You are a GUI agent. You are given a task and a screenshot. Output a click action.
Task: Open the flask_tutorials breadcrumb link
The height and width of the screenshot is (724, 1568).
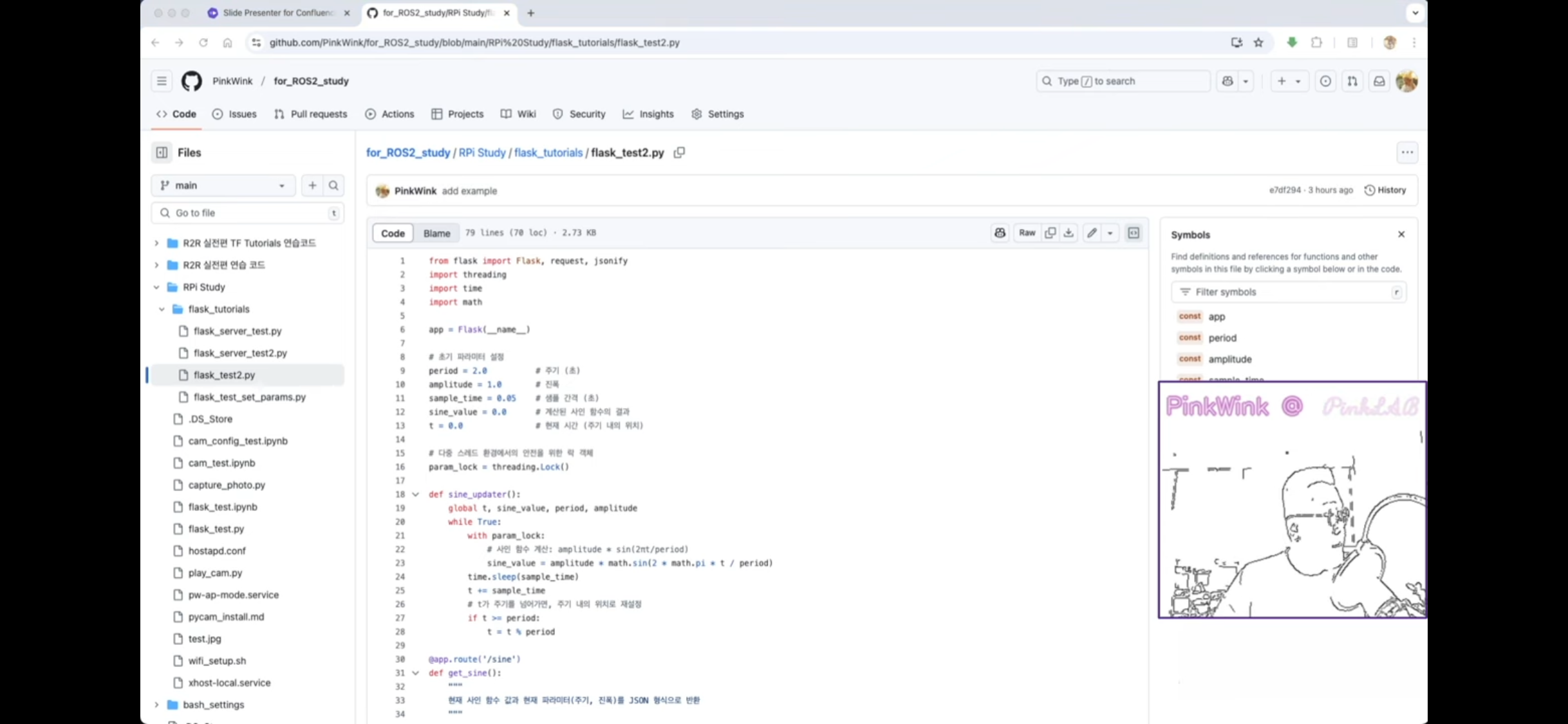[548, 153]
